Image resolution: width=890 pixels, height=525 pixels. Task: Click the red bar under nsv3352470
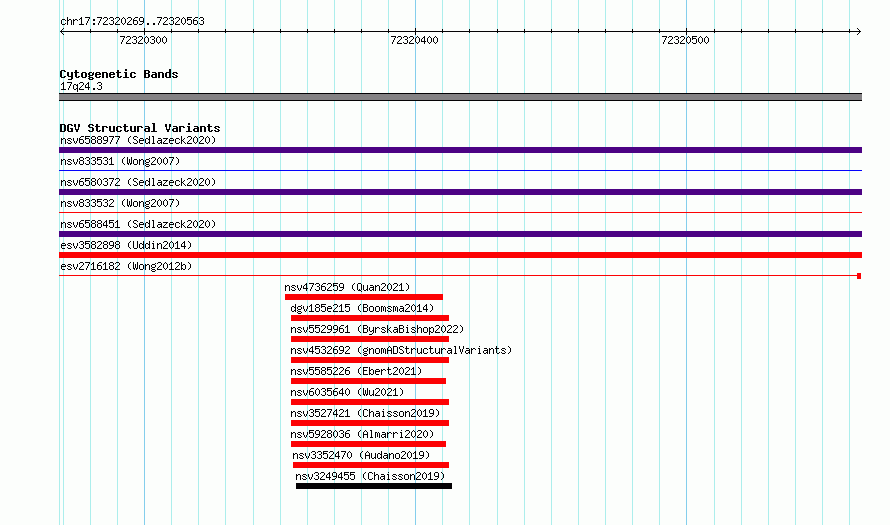click(371, 465)
